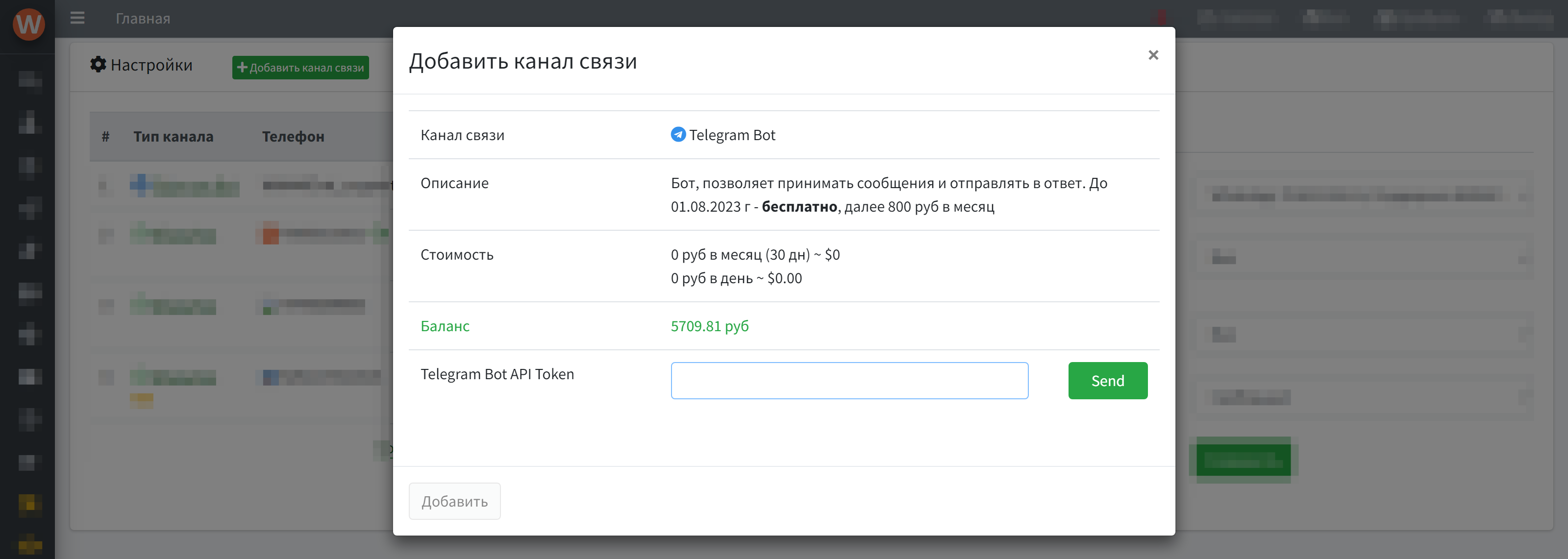Click the dialog title Добавить канал связи
Viewport: 1568px width, 559px height.
click(x=523, y=61)
